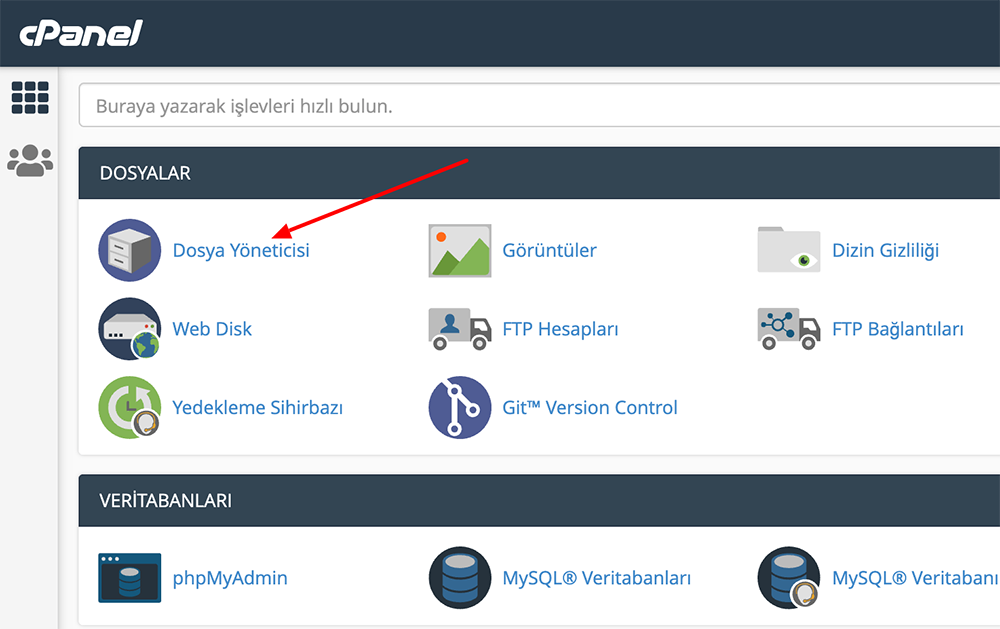Click the FTP Hesapları truck icon
The image size is (1000, 629).
460,329
